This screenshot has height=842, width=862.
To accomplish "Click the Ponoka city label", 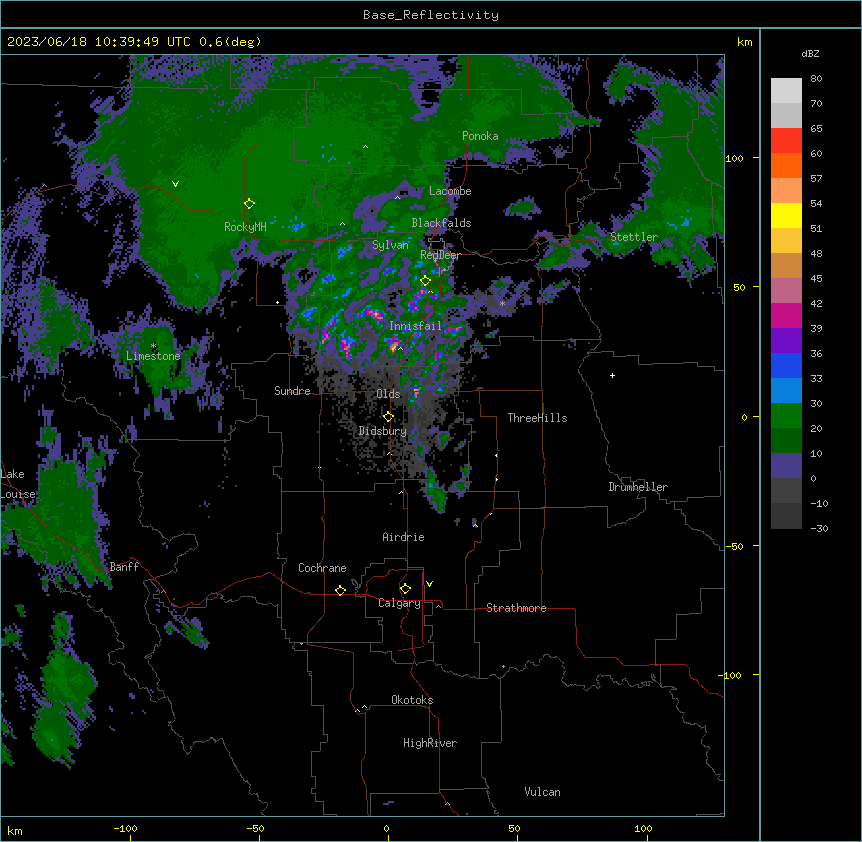I will (480, 136).
